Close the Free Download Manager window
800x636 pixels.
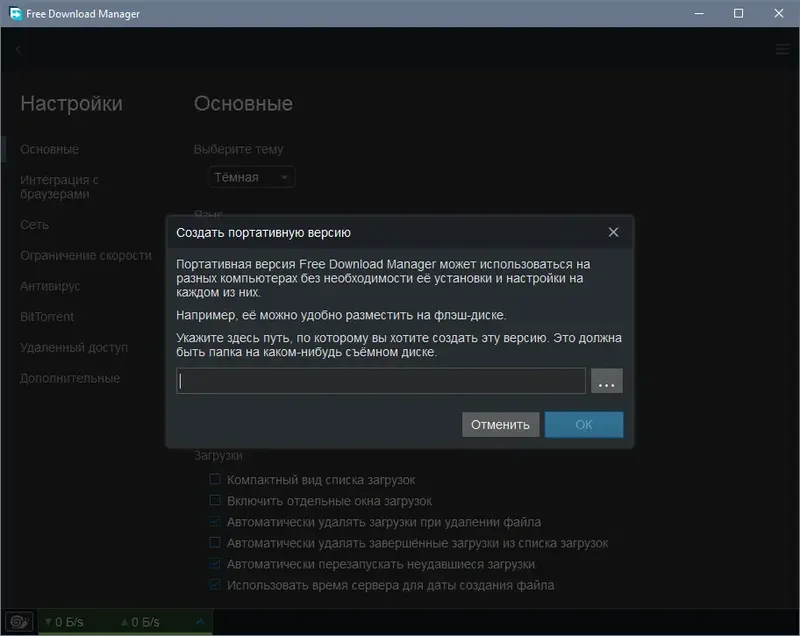[779, 13]
